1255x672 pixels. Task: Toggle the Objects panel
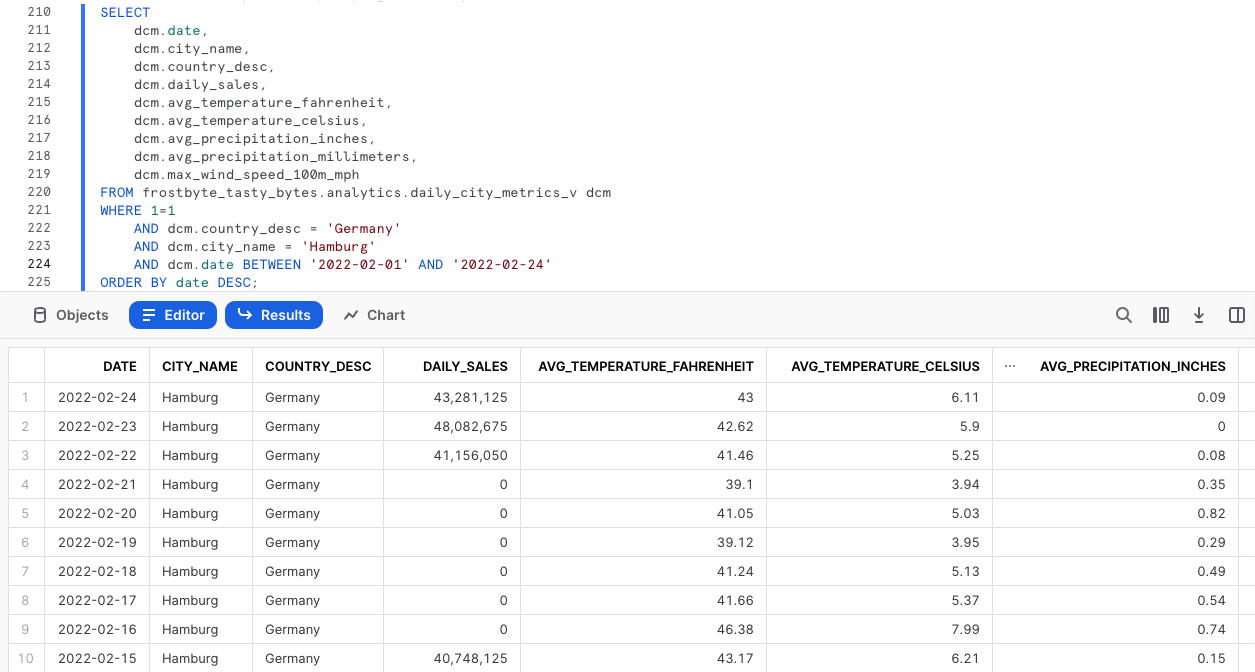click(70, 315)
